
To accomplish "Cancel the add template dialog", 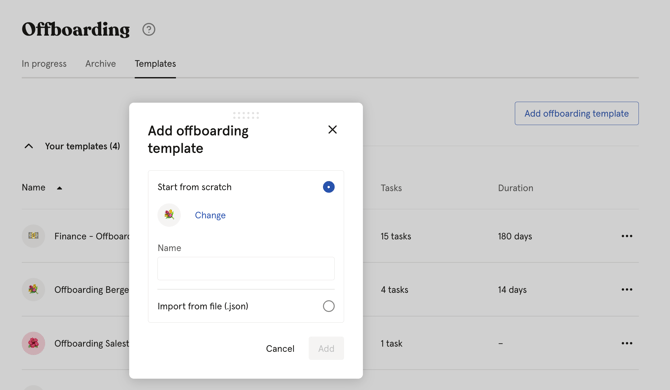I will point(280,349).
